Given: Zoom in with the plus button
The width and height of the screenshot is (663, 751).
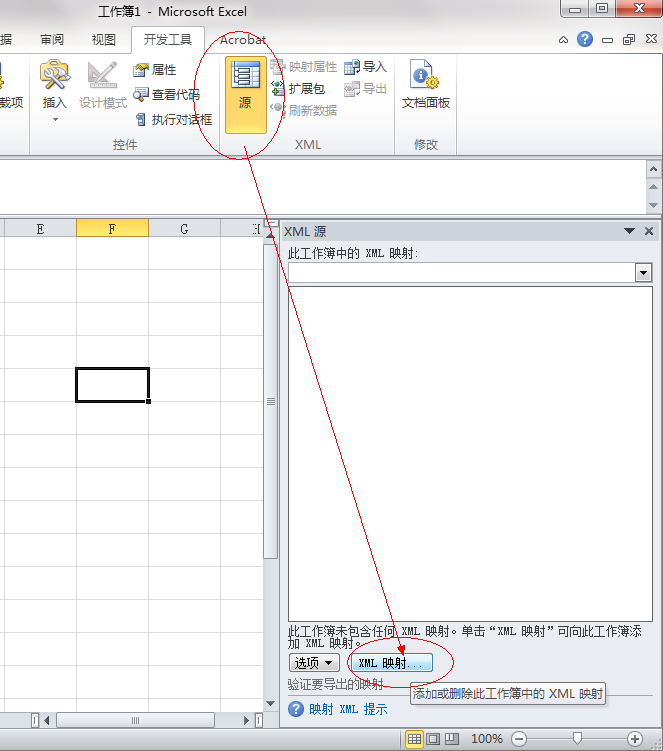Looking at the screenshot, I should 635,739.
